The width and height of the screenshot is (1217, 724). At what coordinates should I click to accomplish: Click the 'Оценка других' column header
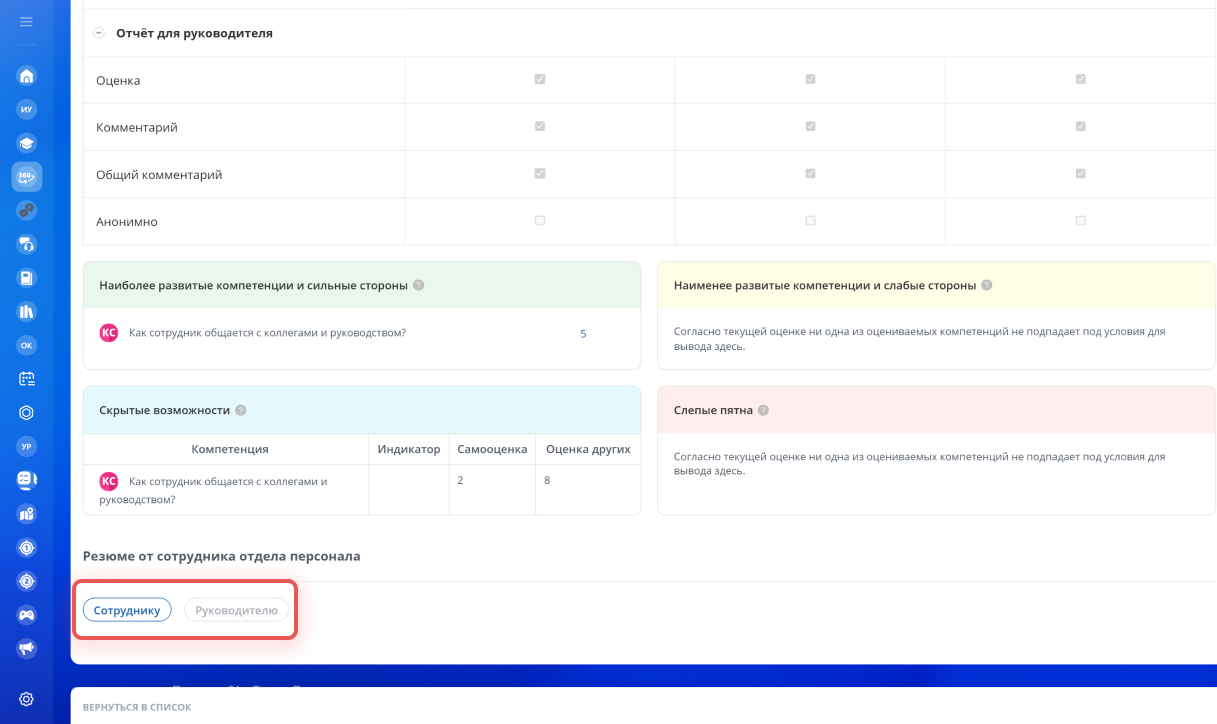pos(588,449)
